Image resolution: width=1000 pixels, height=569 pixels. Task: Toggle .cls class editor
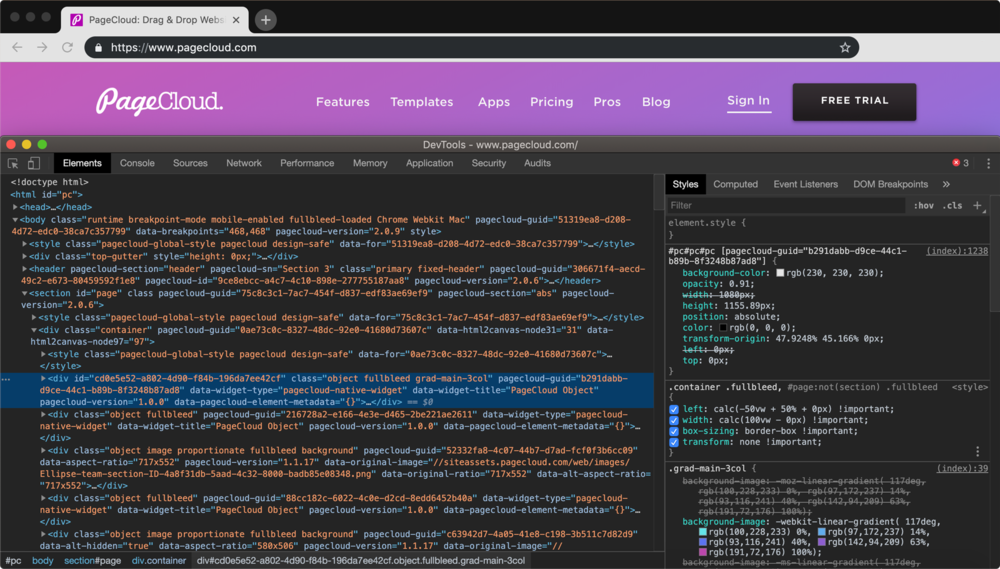953,205
